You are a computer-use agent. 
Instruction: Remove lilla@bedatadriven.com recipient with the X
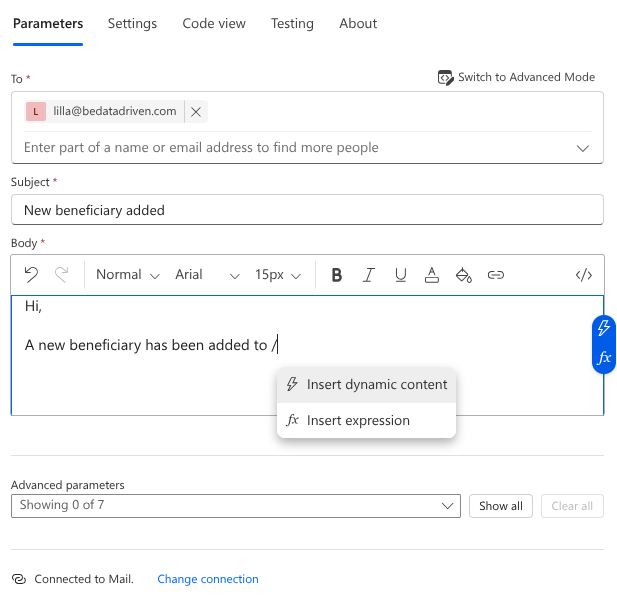(196, 112)
